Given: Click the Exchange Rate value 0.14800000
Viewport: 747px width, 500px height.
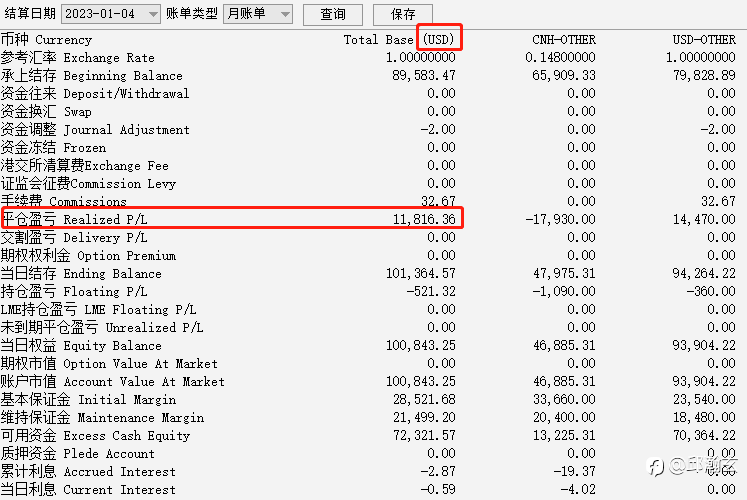Looking at the screenshot, I should [x=560, y=57].
